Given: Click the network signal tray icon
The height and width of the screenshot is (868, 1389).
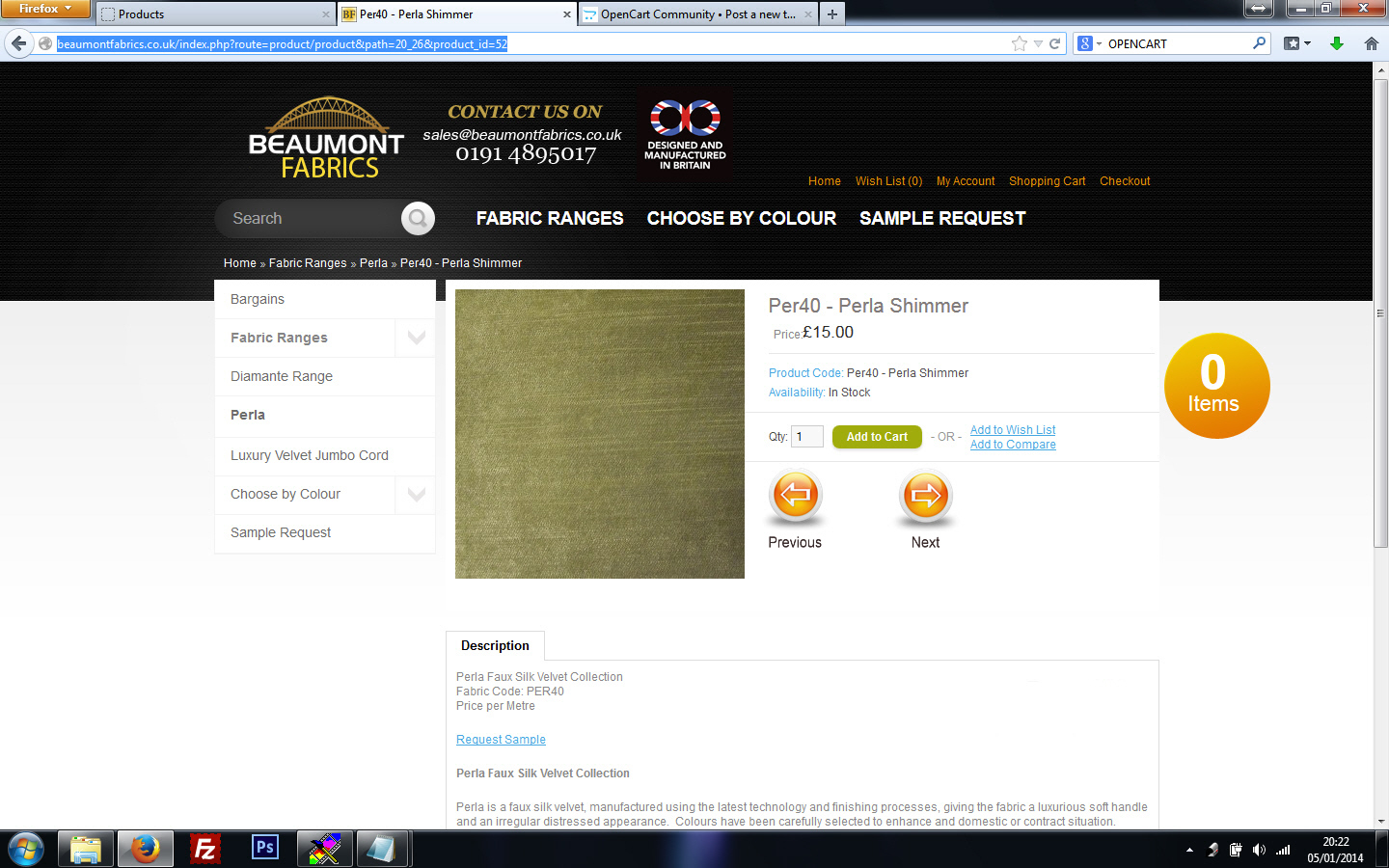Looking at the screenshot, I should point(1283,850).
